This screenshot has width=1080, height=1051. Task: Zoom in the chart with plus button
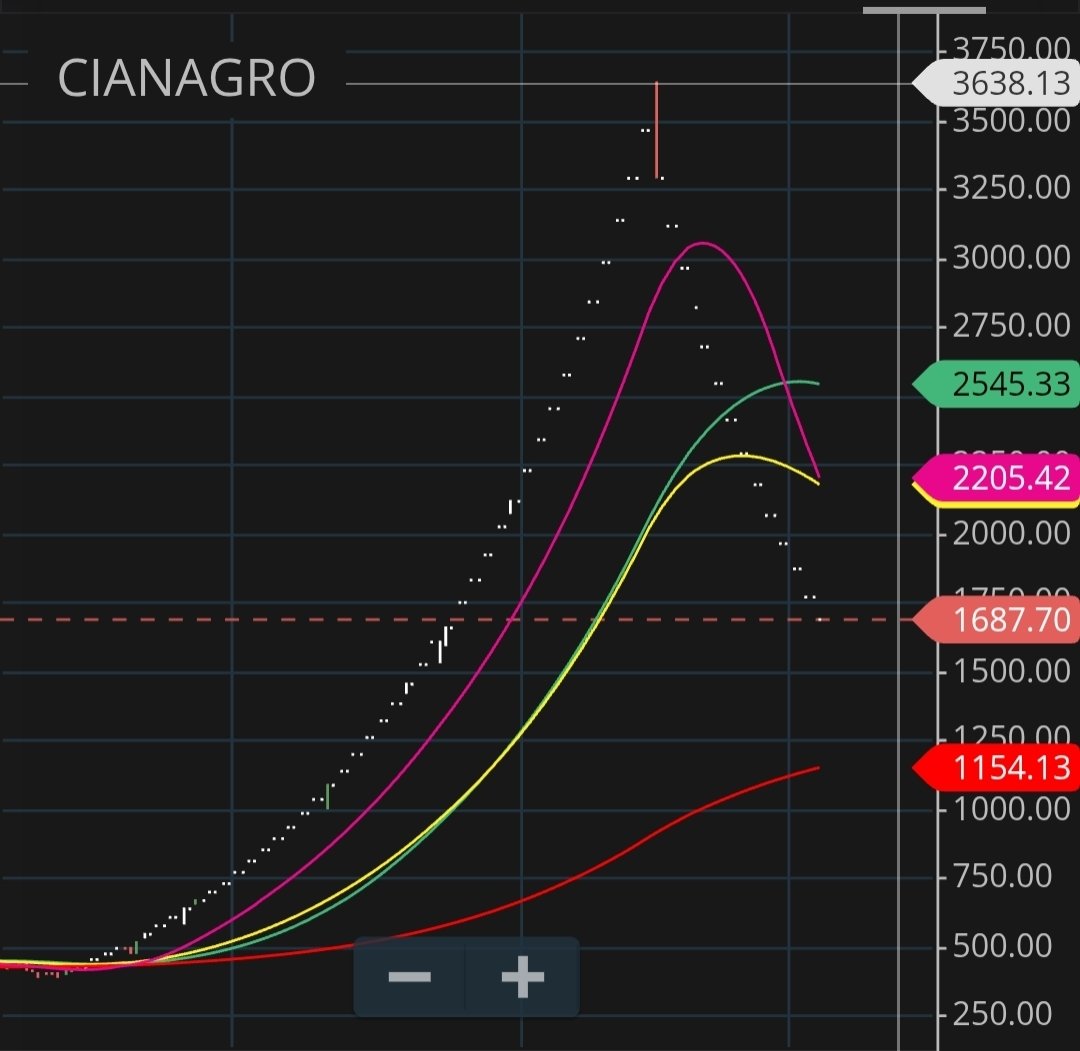(523, 976)
